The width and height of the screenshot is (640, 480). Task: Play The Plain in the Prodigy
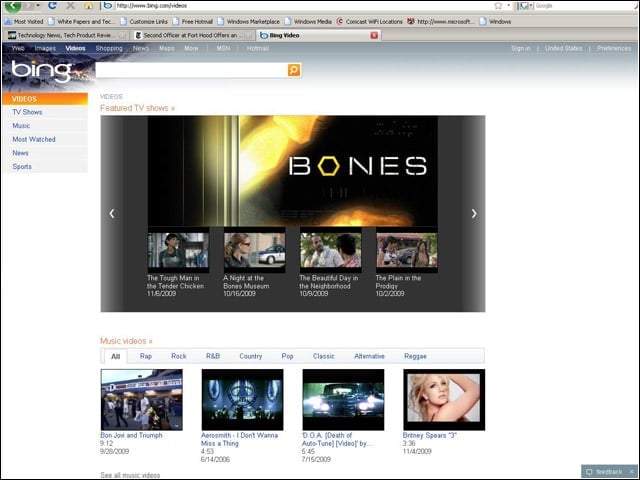pyautogui.click(x=407, y=250)
